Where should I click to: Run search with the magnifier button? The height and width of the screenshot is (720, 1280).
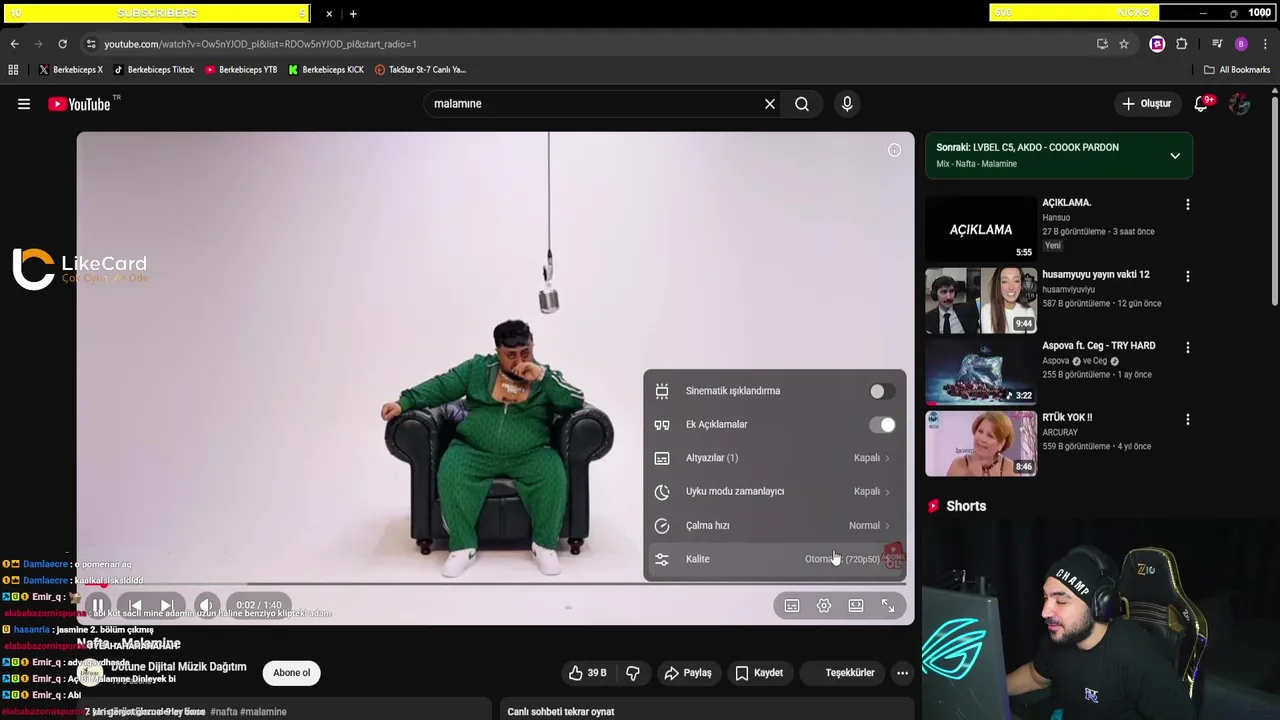(x=802, y=104)
